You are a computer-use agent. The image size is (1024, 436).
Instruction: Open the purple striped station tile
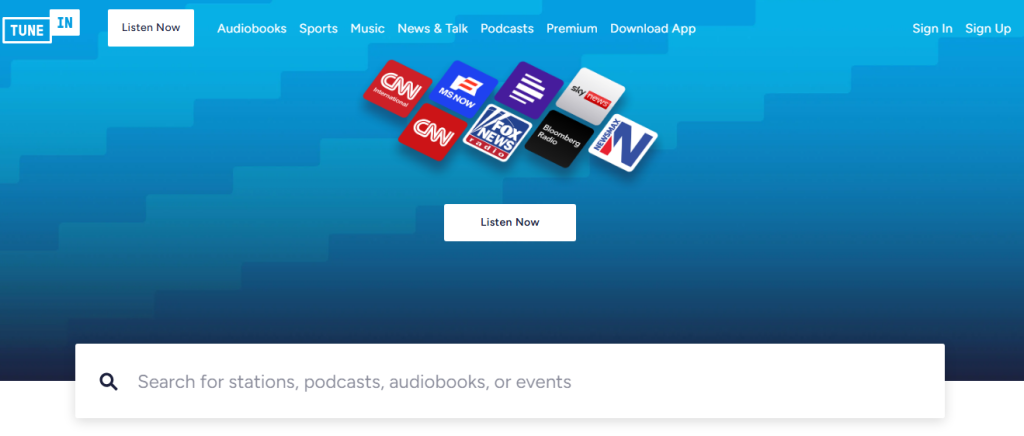point(528,90)
